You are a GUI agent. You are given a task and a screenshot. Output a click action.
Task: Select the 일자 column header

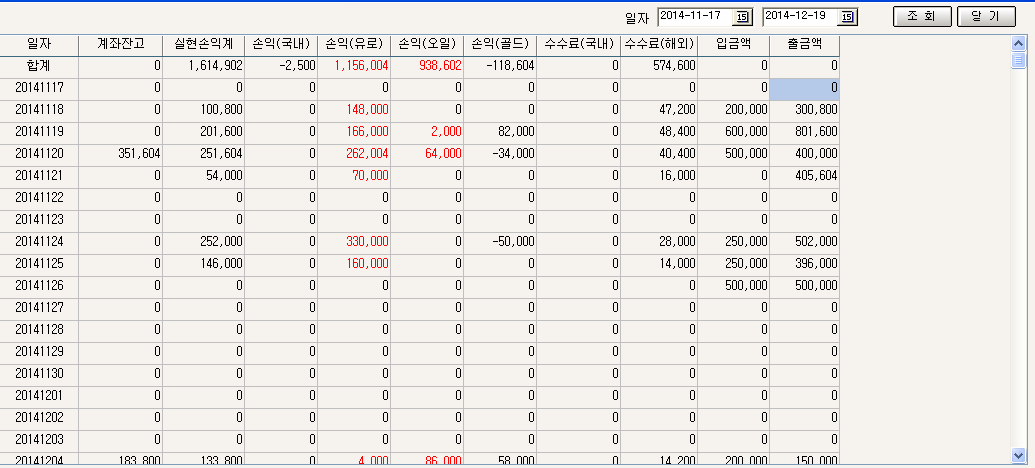click(x=38, y=45)
